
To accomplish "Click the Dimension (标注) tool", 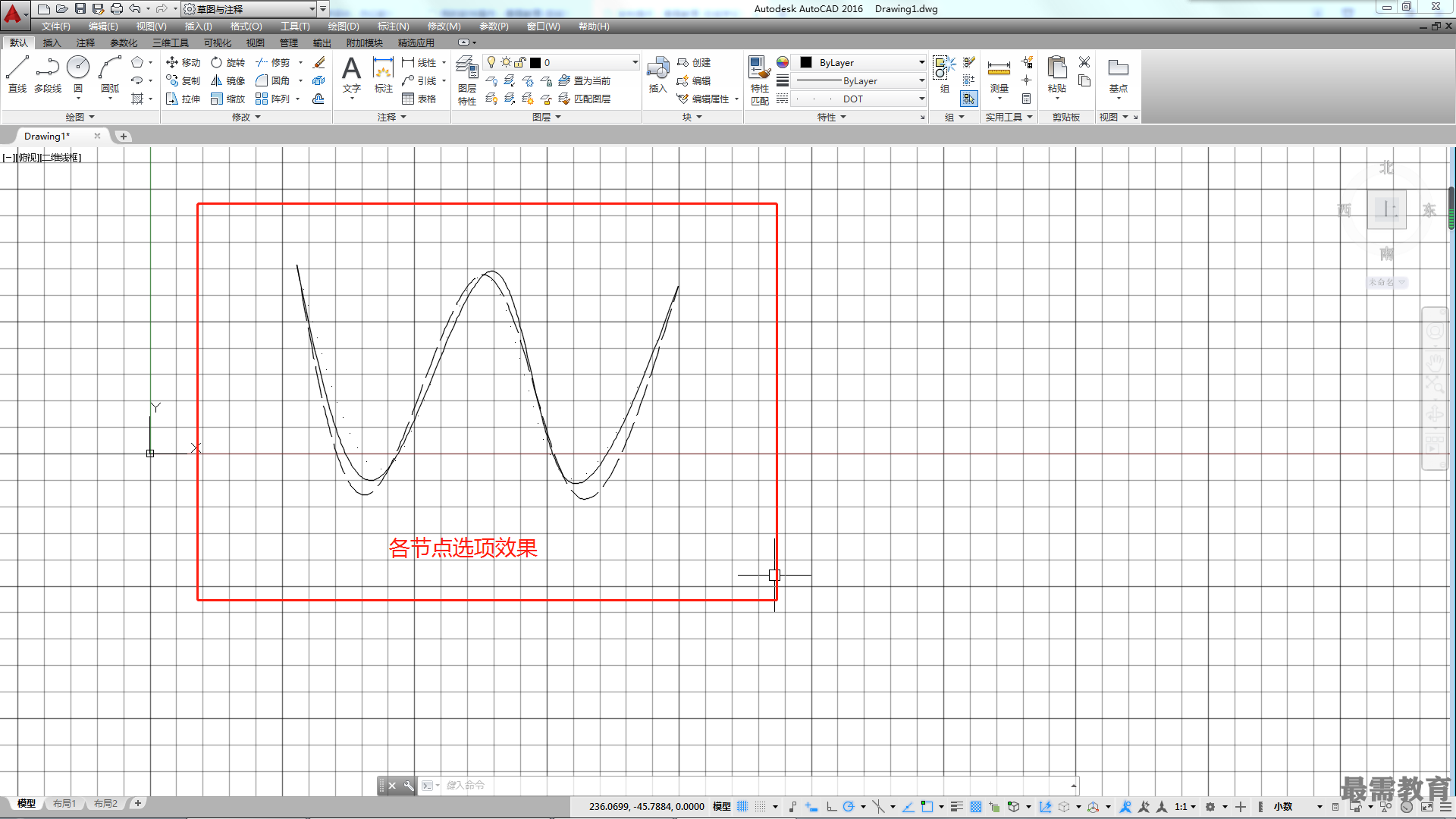I will 383,74.
